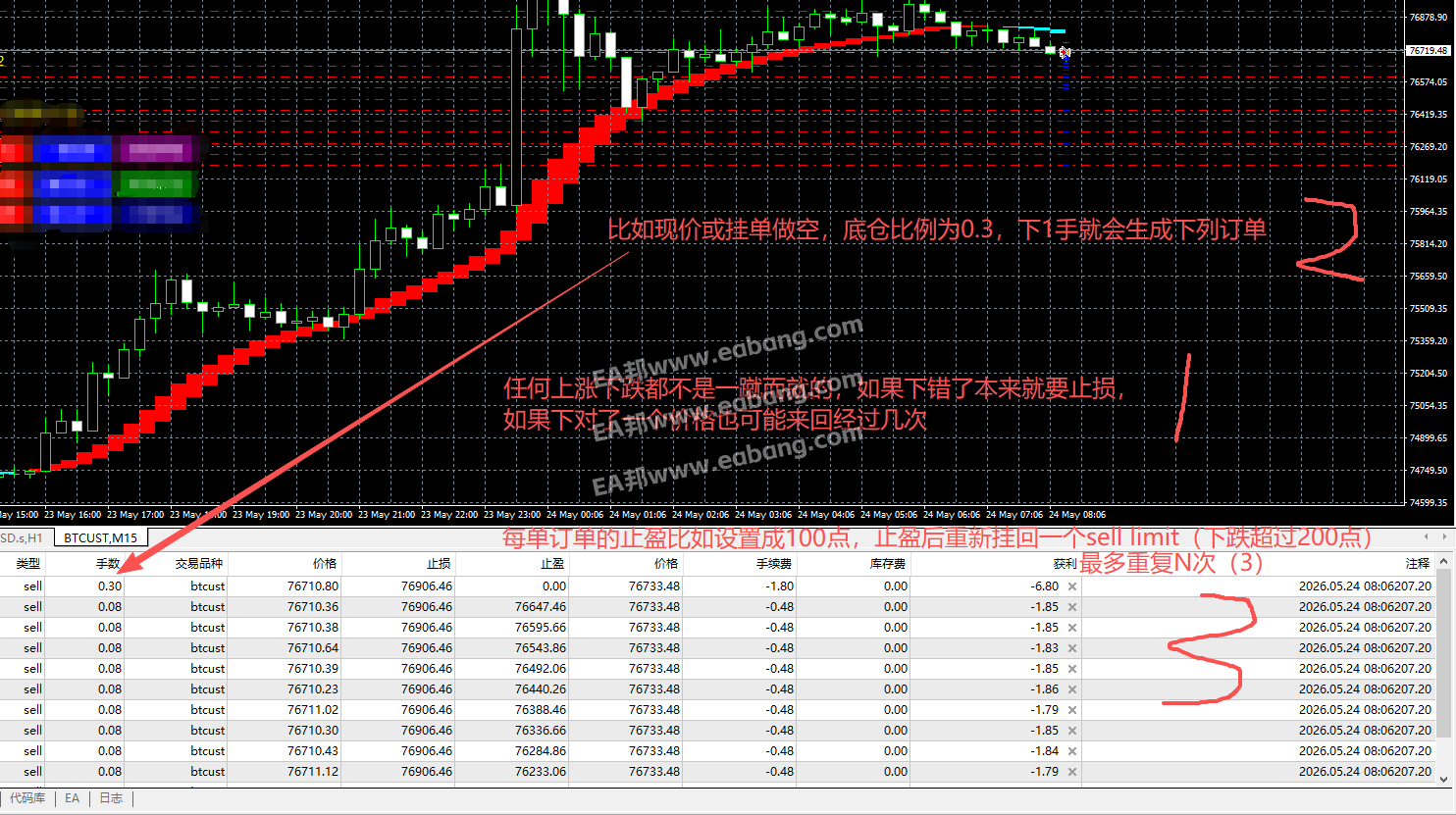This screenshot has width=1456, height=815.
Task: Click the take-profit value 76233.06
Action: point(541,772)
